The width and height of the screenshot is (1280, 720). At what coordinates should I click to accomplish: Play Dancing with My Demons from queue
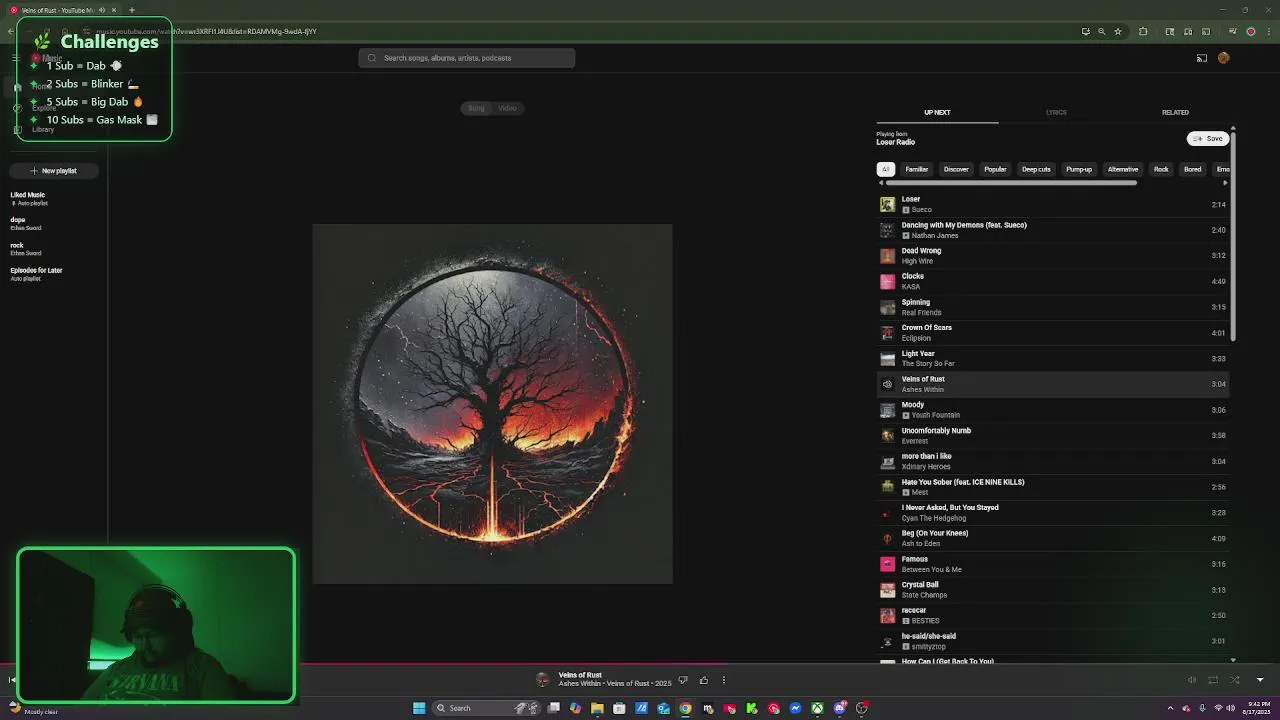tap(1052, 230)
